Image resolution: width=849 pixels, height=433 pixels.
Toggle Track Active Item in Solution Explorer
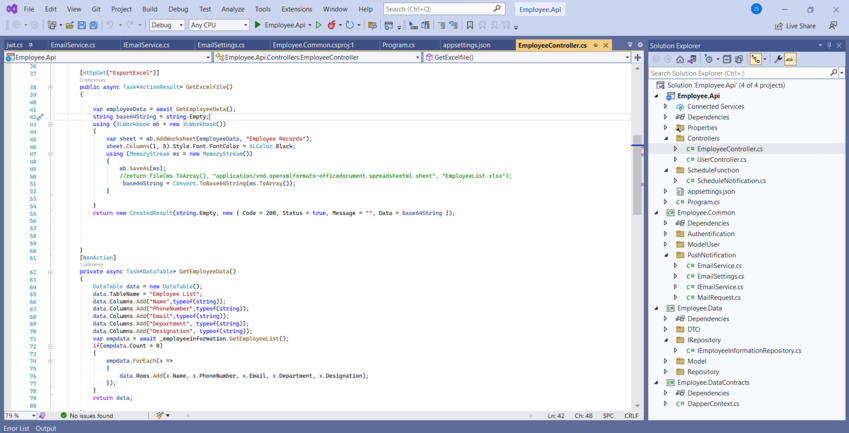pyautogui.click(x=757, y=59)
